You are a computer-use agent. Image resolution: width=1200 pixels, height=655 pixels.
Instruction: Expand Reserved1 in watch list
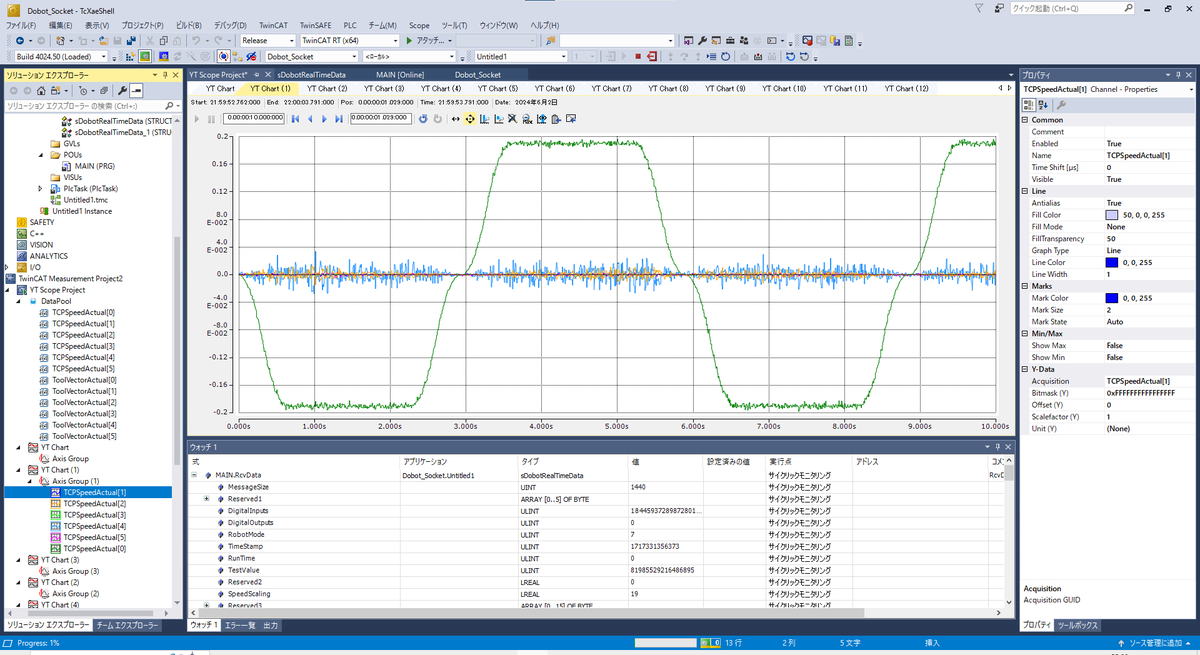tap(206, 499)
